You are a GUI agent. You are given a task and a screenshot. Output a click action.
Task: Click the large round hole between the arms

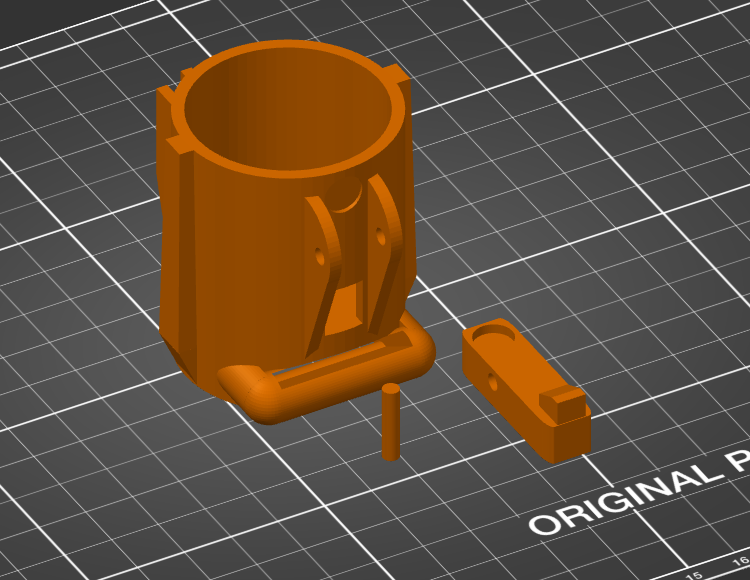343,194
